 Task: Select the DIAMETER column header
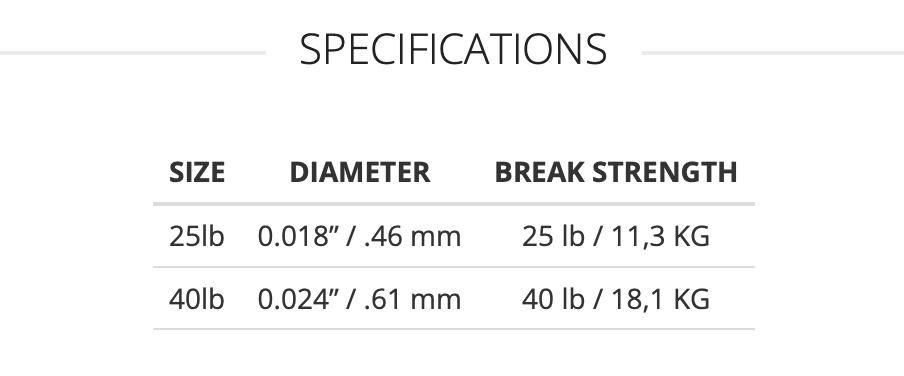(x=360, y=172)
